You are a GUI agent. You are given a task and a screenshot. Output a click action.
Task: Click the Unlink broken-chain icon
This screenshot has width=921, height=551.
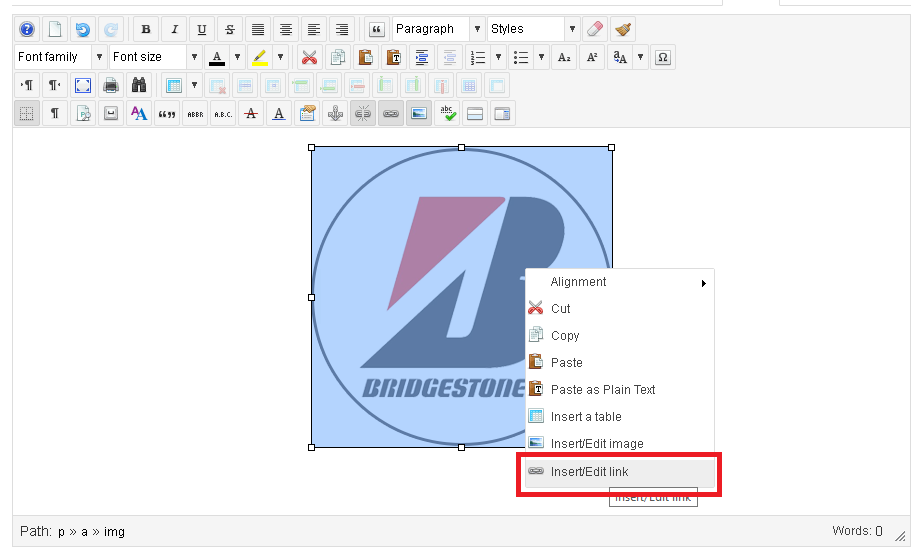(x=363, y=113)
